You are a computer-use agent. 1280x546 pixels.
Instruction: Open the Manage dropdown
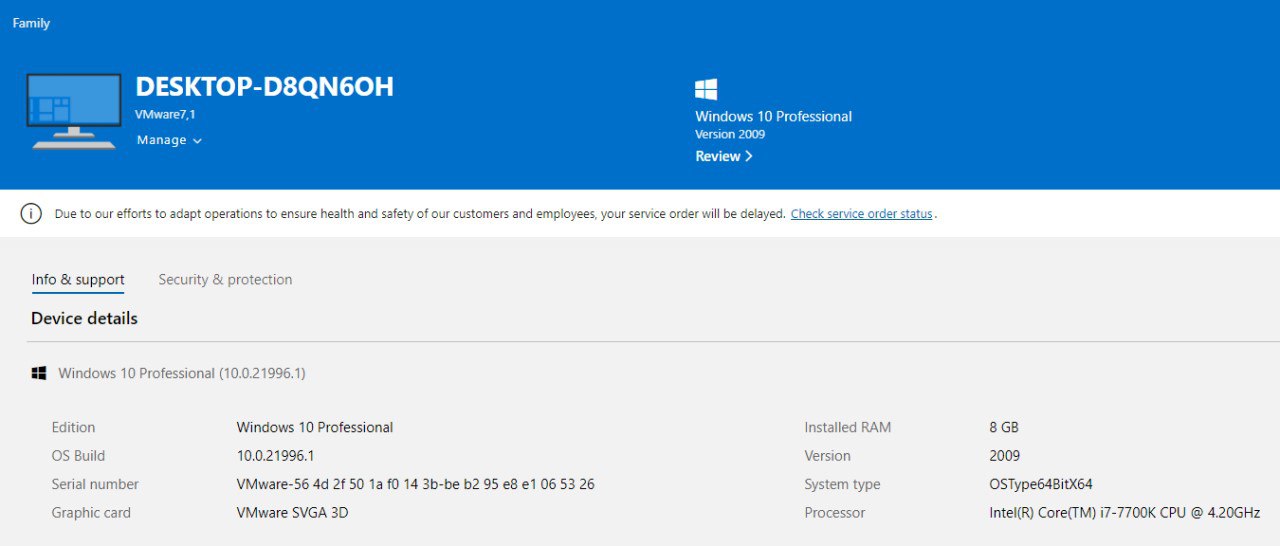169,140
